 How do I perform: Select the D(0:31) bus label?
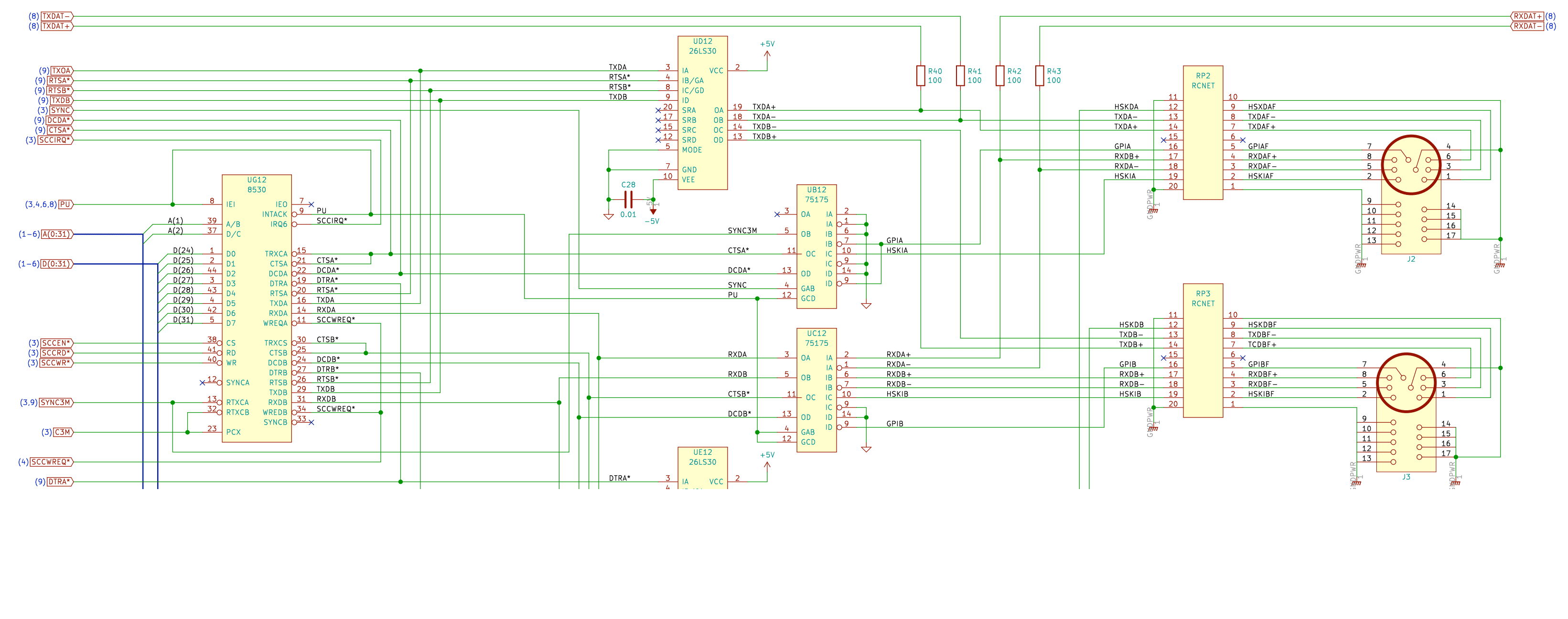pyautogui.click(x=56, y=264)
